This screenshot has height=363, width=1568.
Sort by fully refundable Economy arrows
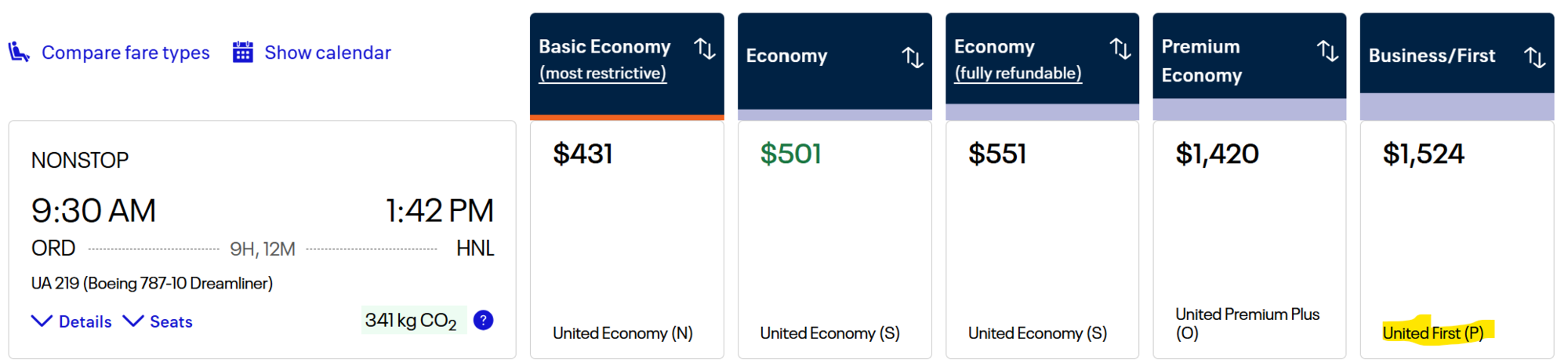coord(1120,49)
